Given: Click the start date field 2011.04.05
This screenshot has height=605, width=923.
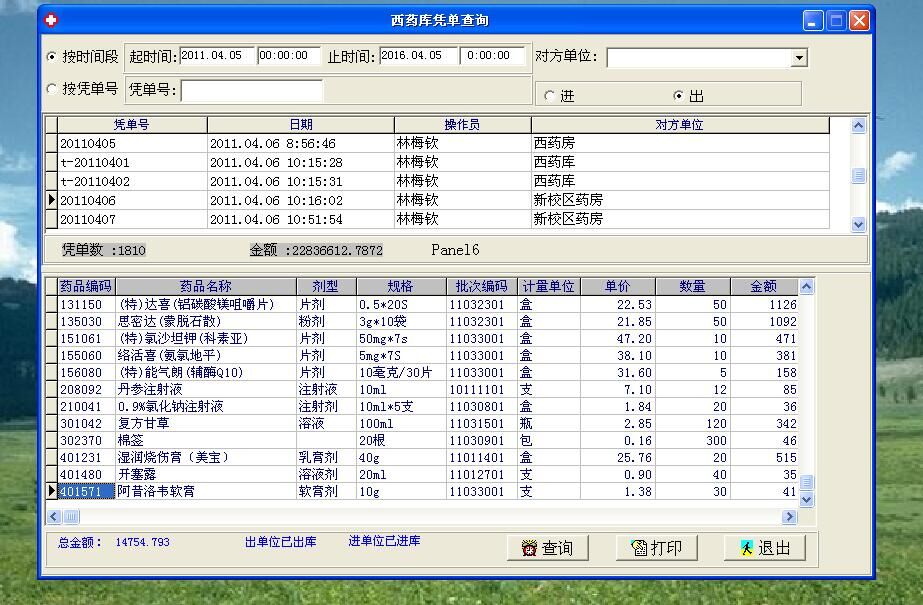Looking at the screenshot, I should point(217,55).
